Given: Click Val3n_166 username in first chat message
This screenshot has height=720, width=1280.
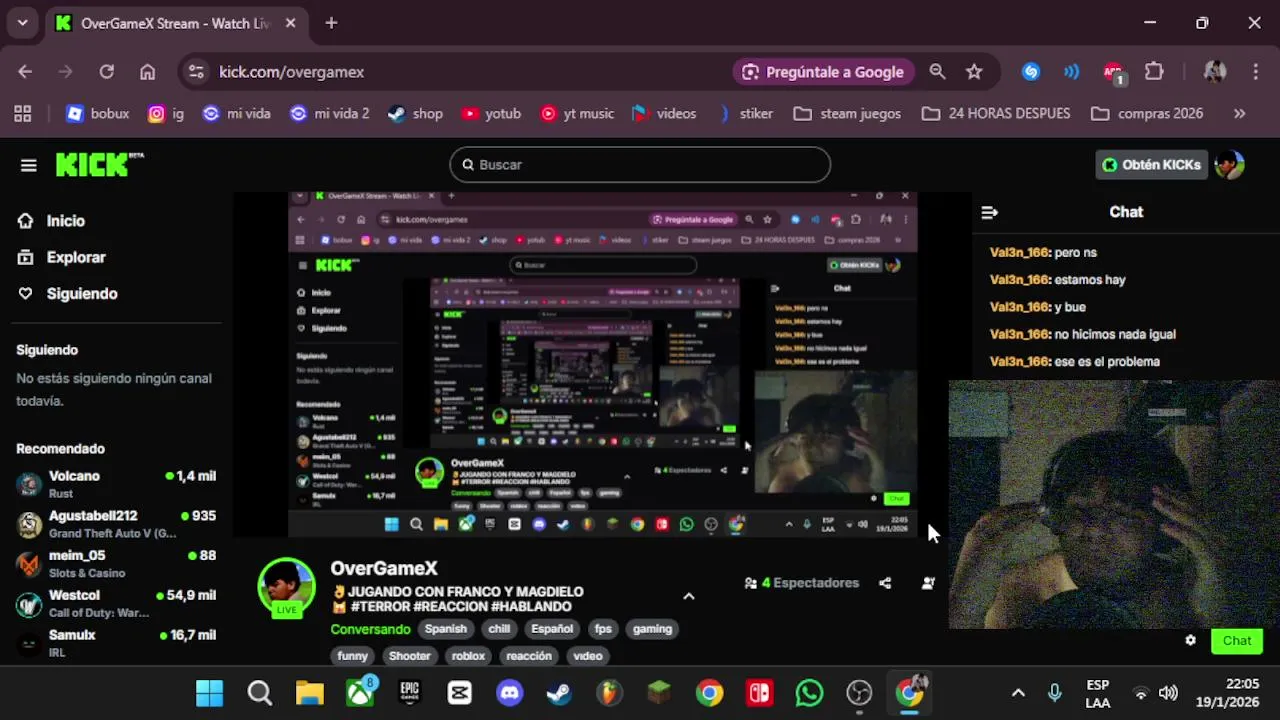Looking at the screenshot, I should coord(1019,253).
